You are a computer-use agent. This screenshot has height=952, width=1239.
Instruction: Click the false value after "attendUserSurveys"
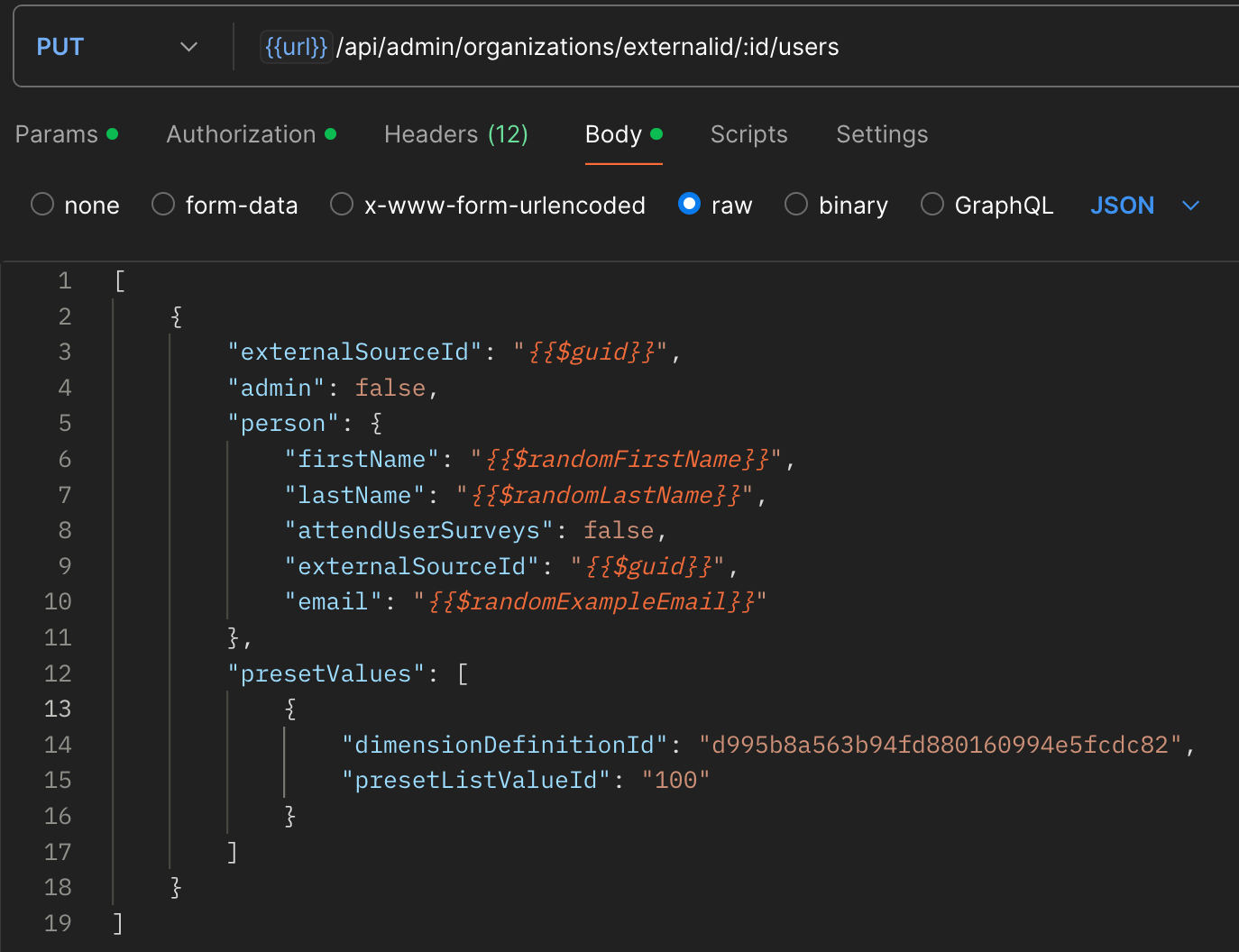[619, 530]
